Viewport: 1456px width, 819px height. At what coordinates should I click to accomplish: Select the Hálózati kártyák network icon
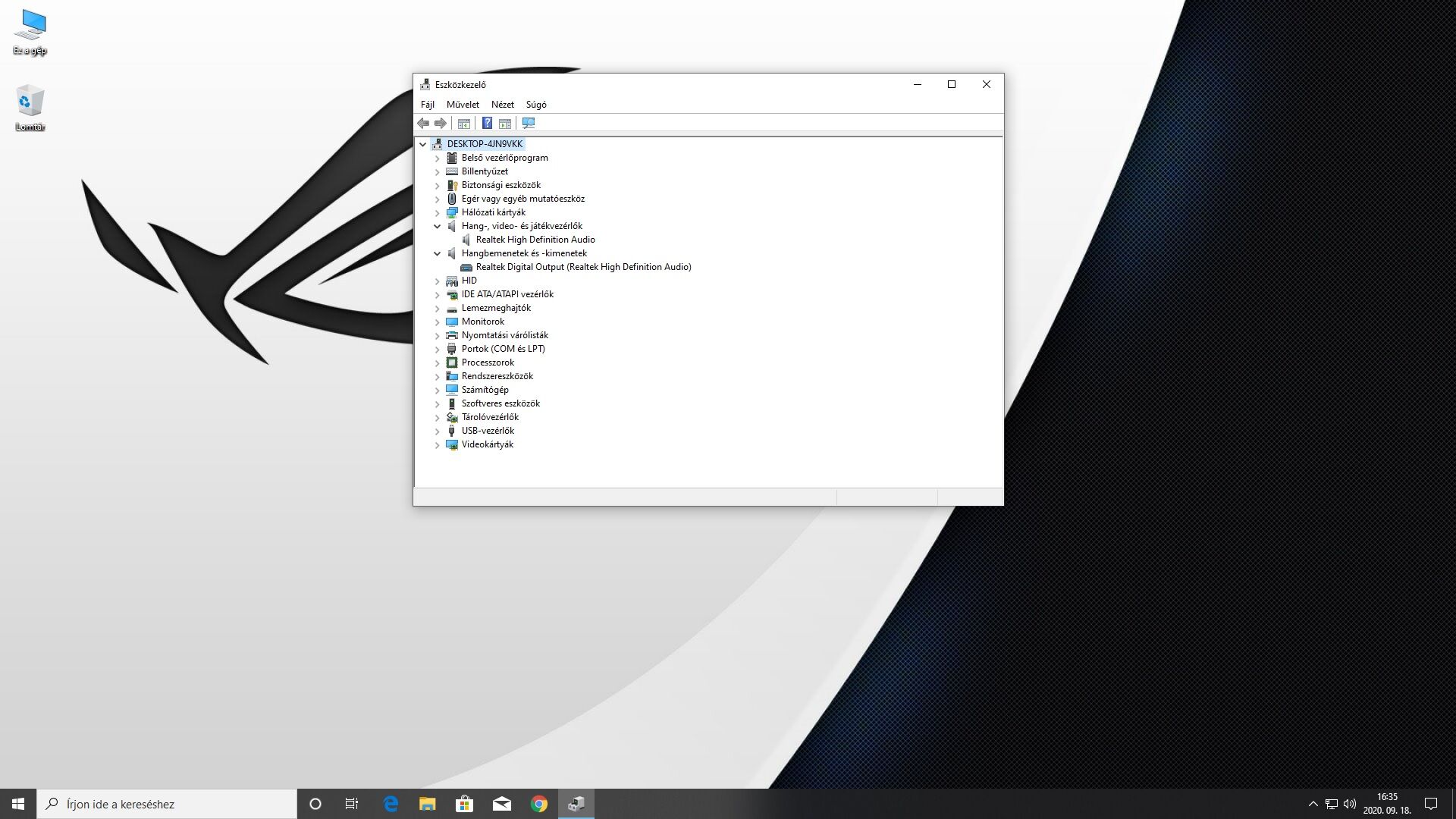pos(452,212)
